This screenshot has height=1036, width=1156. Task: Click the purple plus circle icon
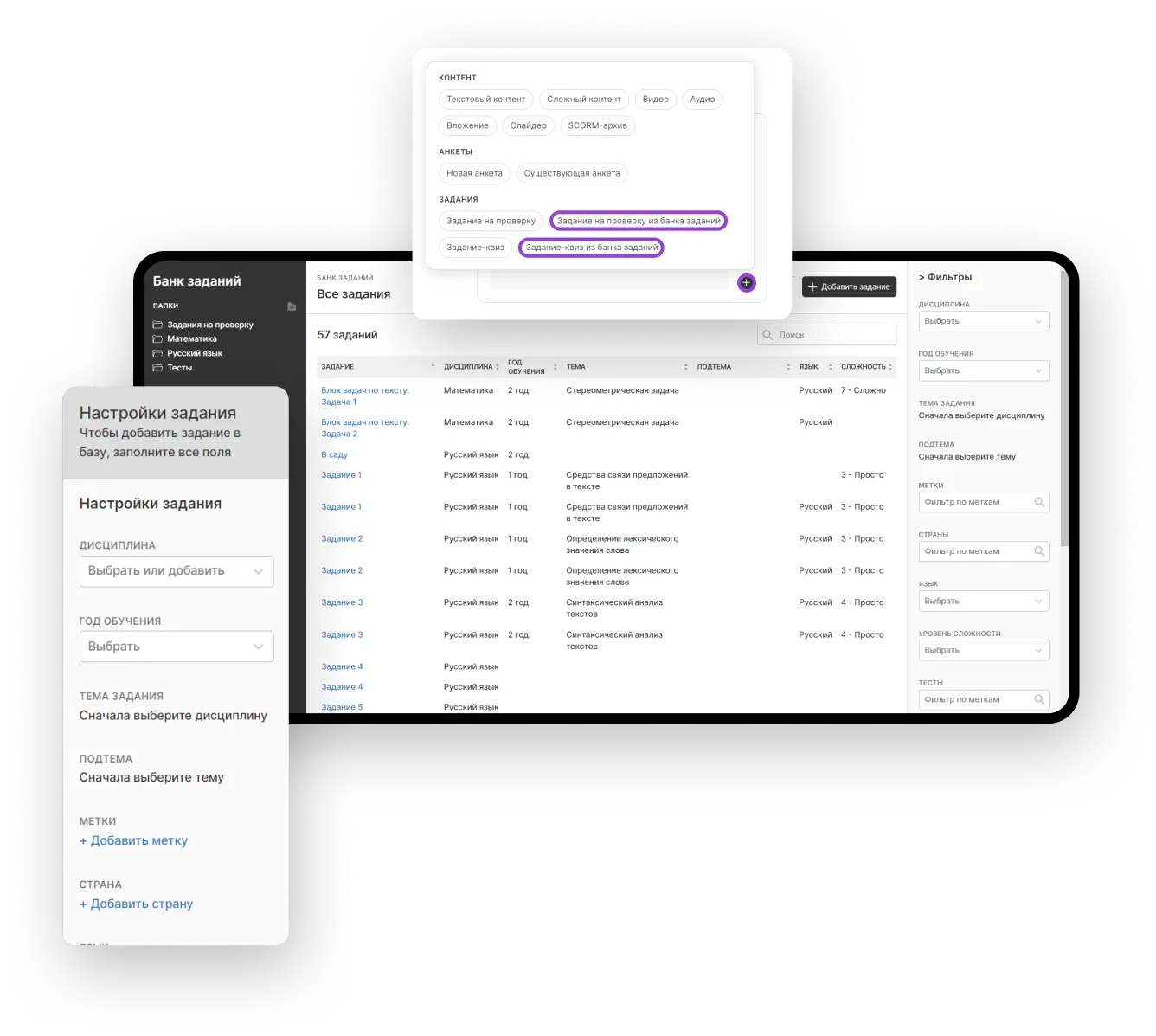746,282
